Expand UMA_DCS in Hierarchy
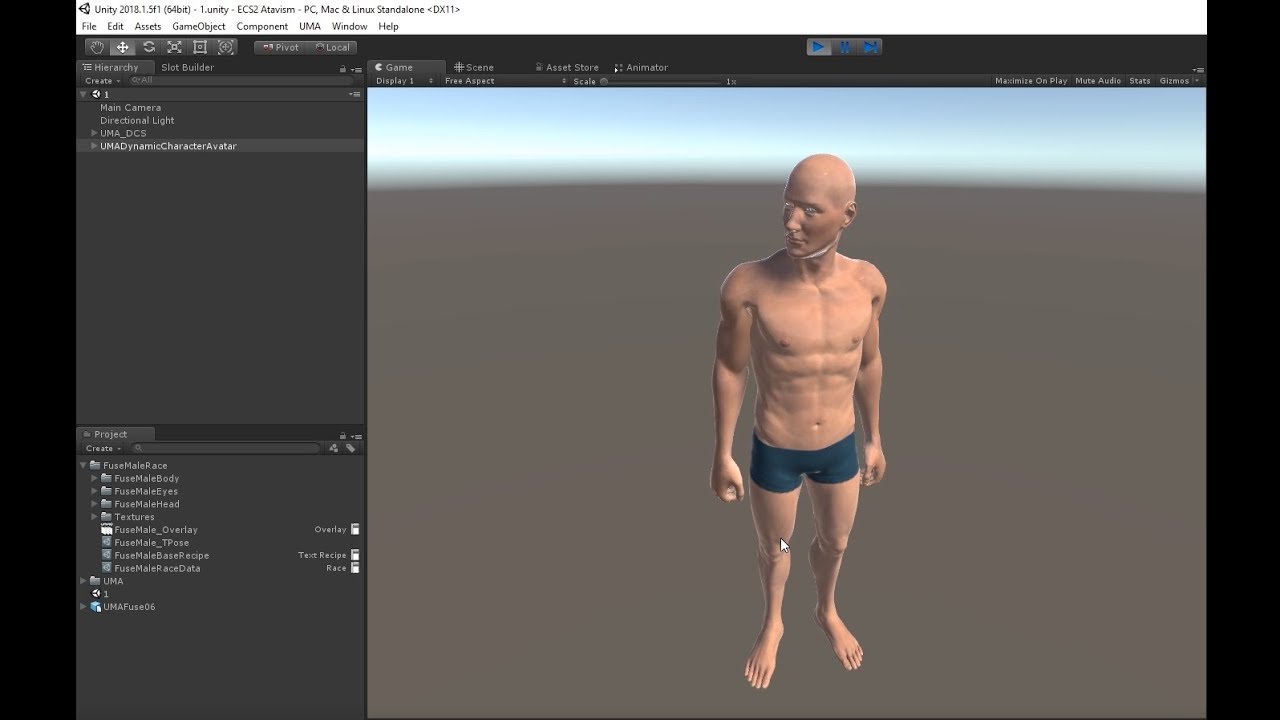The width and height of the screenshot is (1280, 720). 94,133
